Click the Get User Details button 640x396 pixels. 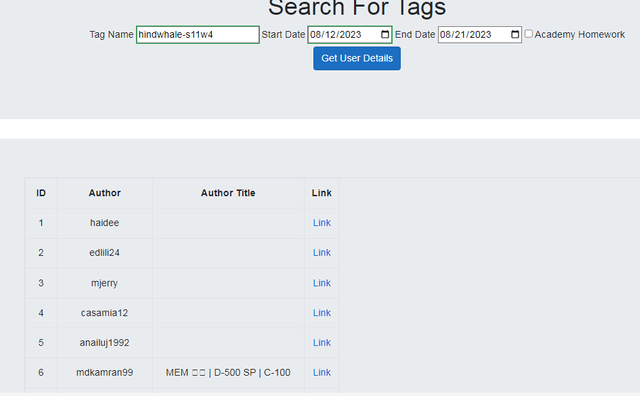tap(357, 58)
